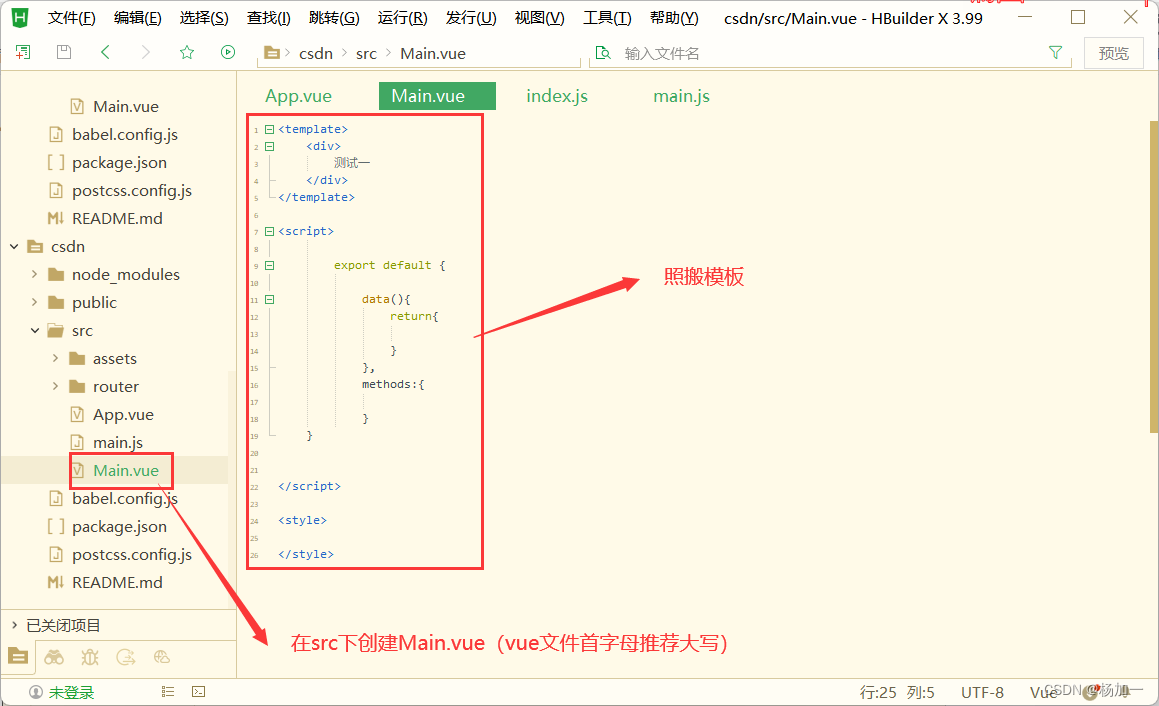Click the file search magnifier icon
This screenshot has height=706, width=1159.
(603, 52)
